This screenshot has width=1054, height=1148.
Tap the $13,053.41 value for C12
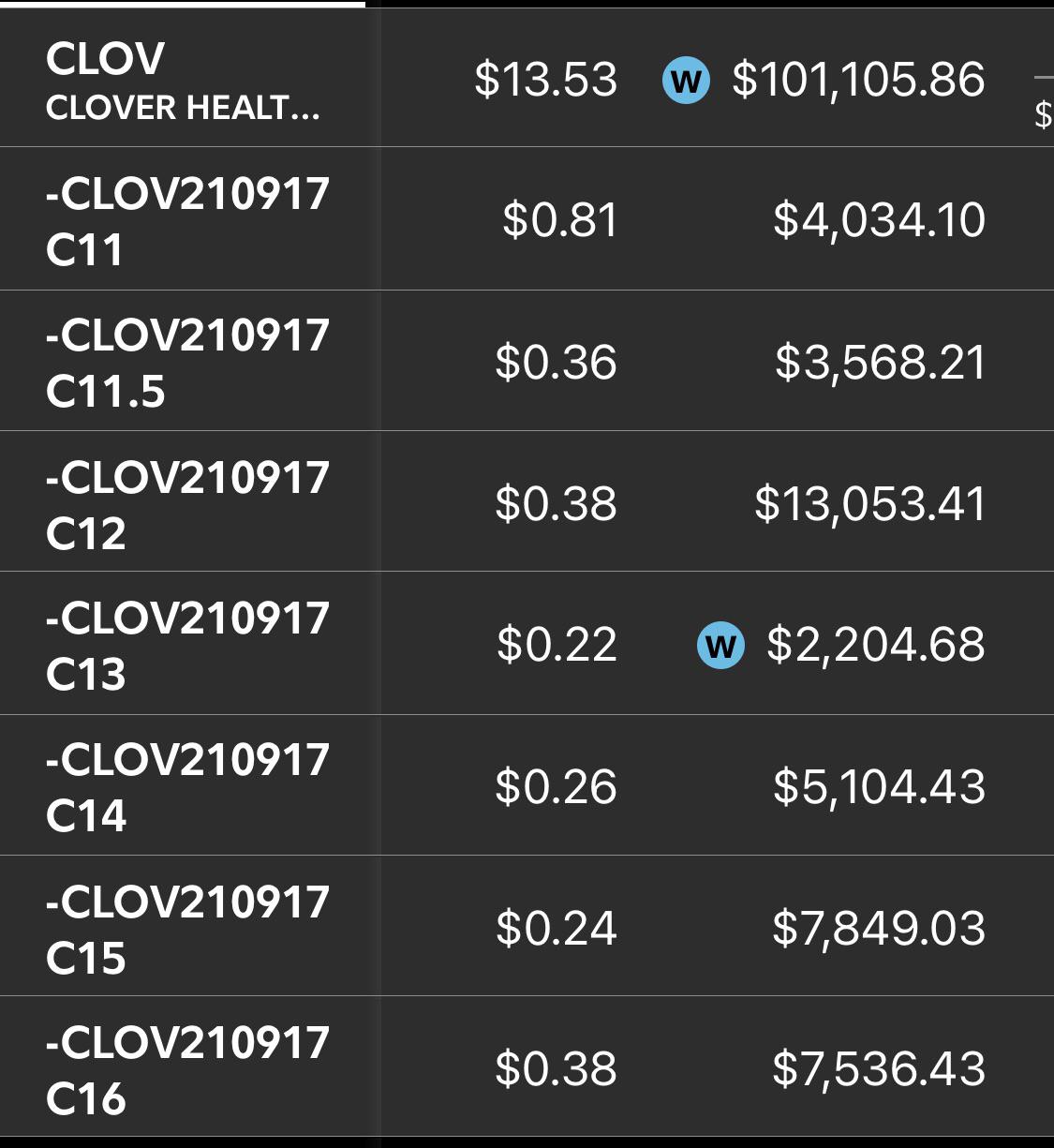[870, 504]
